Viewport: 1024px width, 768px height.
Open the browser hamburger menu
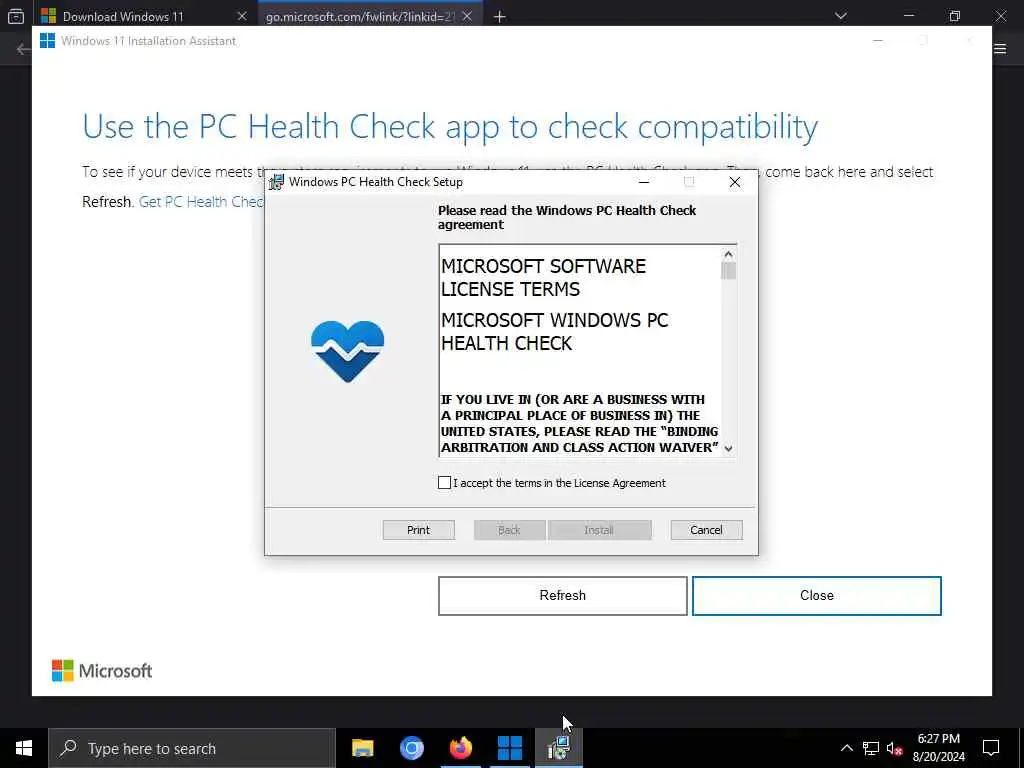click(x=1000, y=48)
